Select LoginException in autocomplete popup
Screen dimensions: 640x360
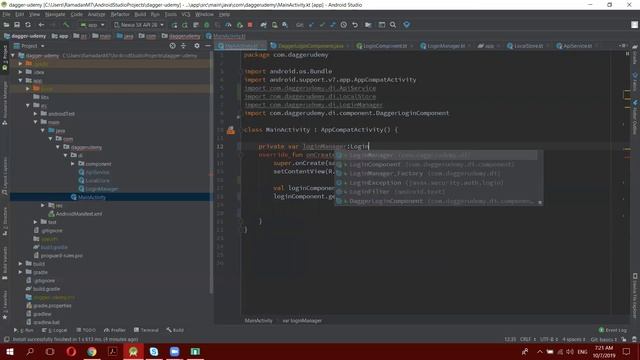(436, 182)
